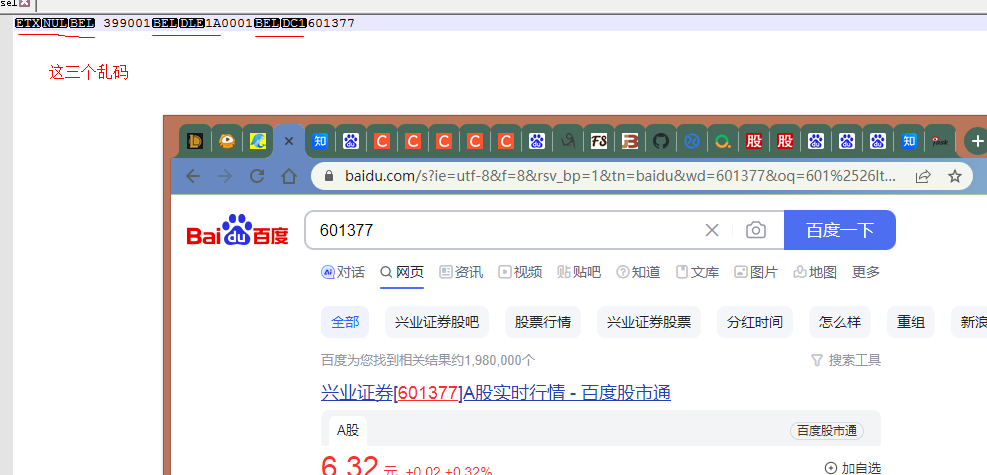Open Baidu image search camera
987x475 pixels.
[755, 230]
